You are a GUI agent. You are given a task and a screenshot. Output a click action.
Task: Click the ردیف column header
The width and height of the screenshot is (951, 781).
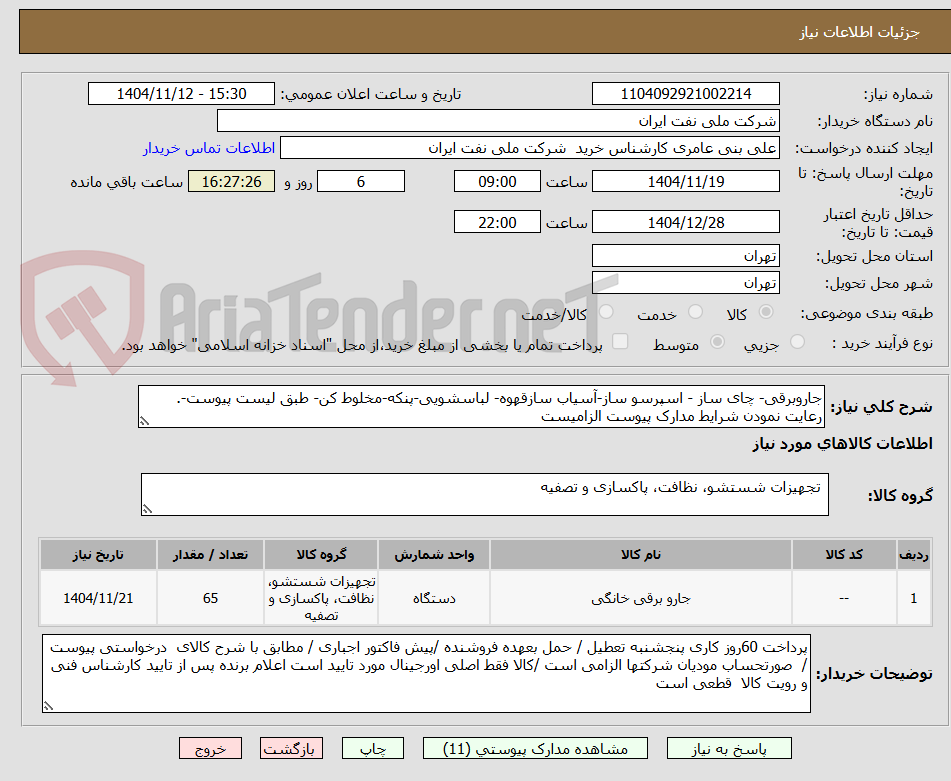(x=913, y=555)
